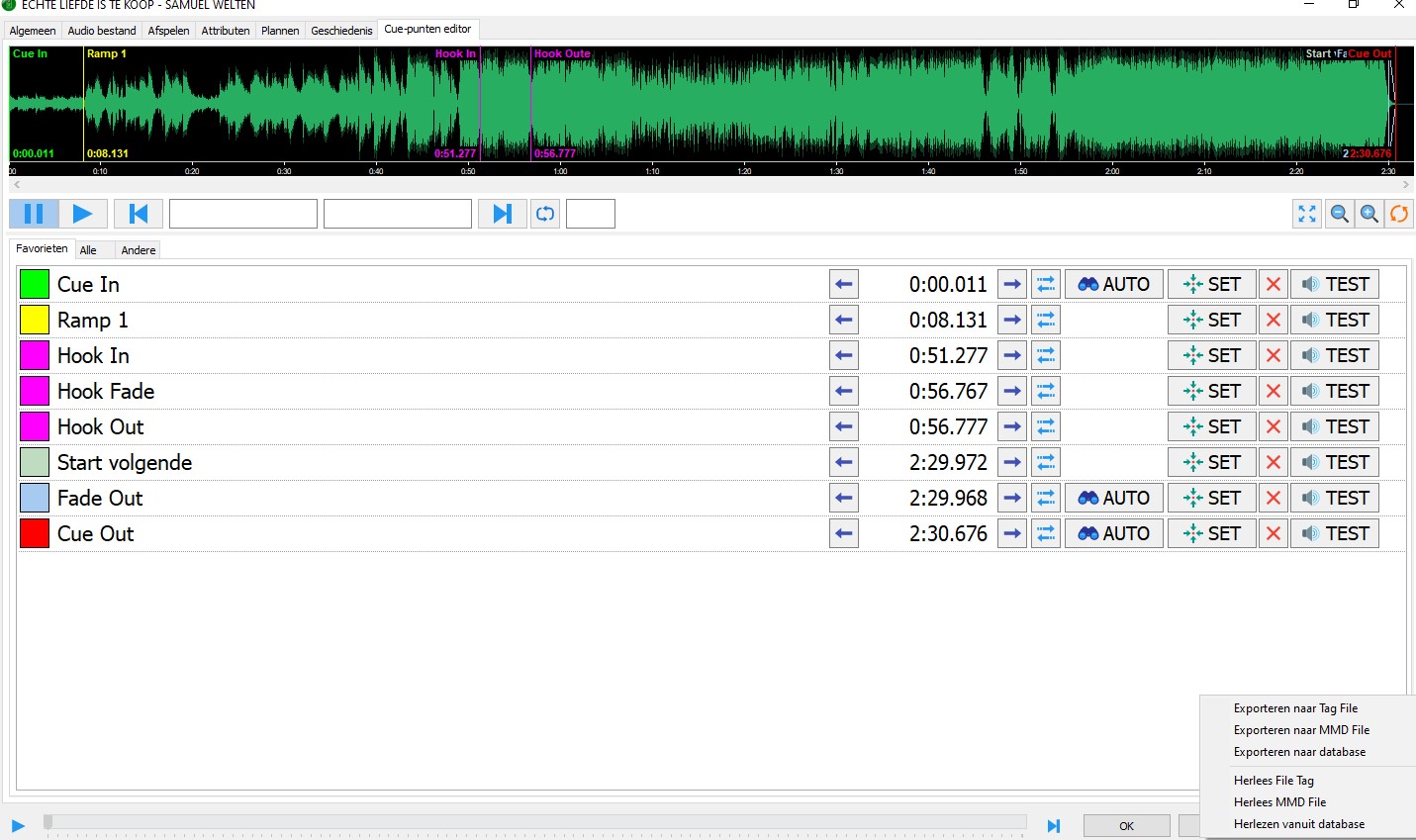This screenshot has width=1416, height=840.
Task: Test the Cue In point
Action: (1335, 285)
